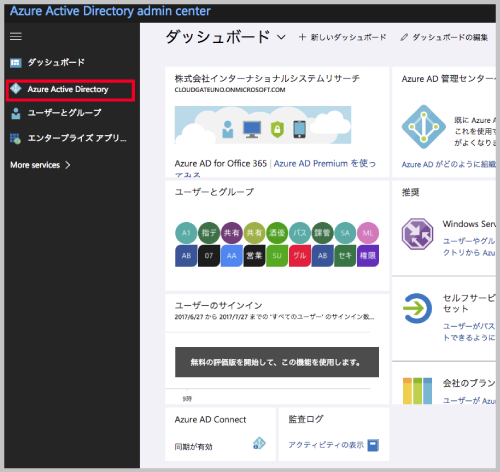Click the アクティビティの表示 link

[x=326, y=445]
